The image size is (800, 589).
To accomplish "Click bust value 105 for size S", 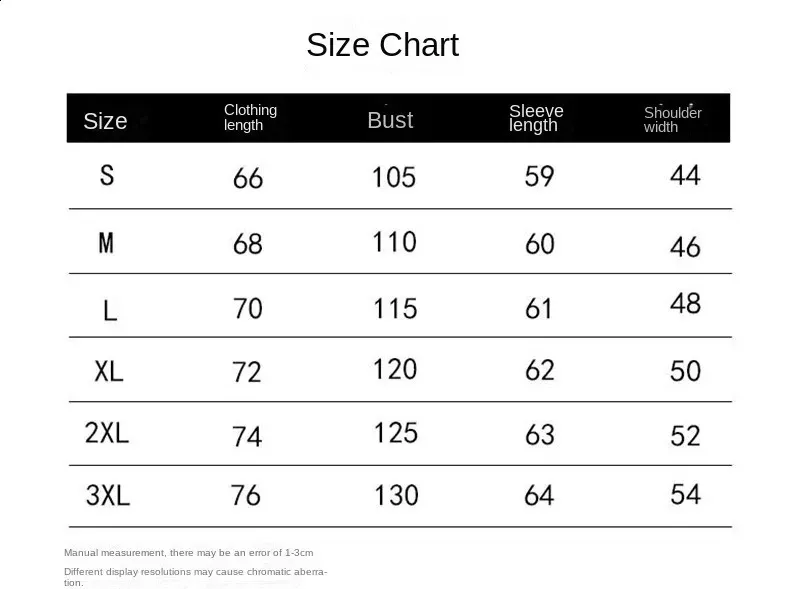I will pos(393,177).
